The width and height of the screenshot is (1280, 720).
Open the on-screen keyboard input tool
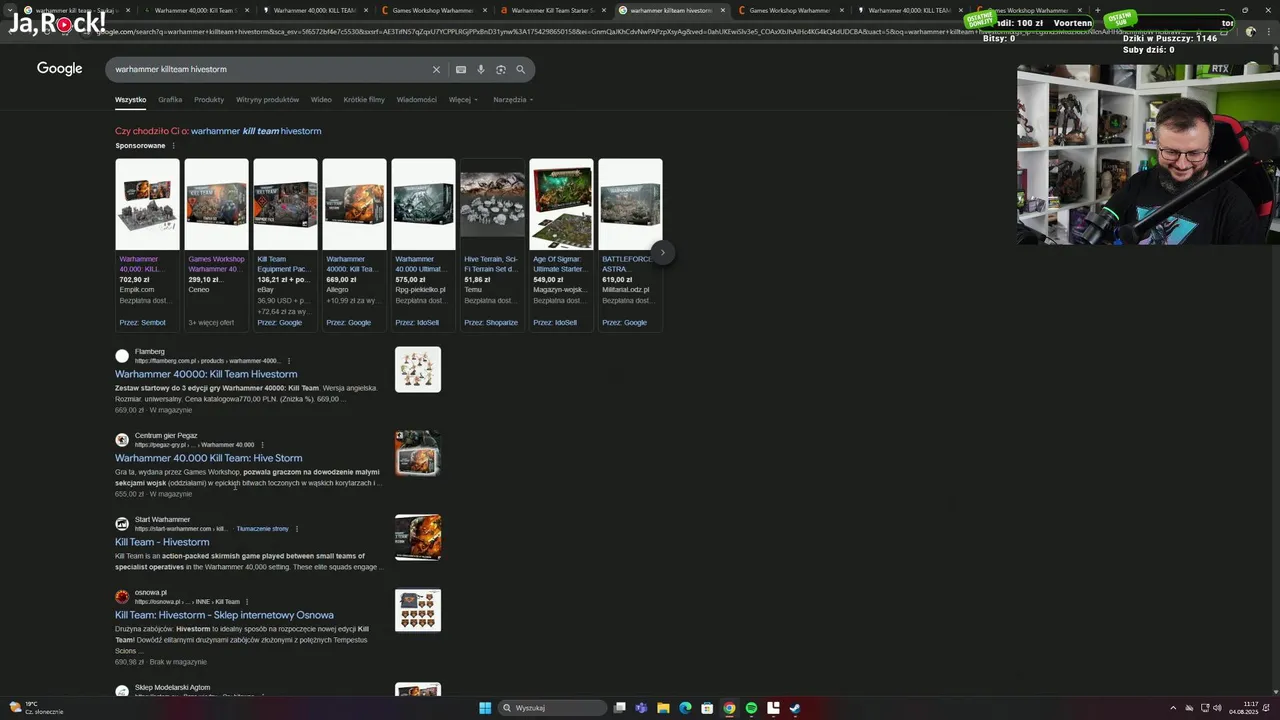tap(461, 69)
